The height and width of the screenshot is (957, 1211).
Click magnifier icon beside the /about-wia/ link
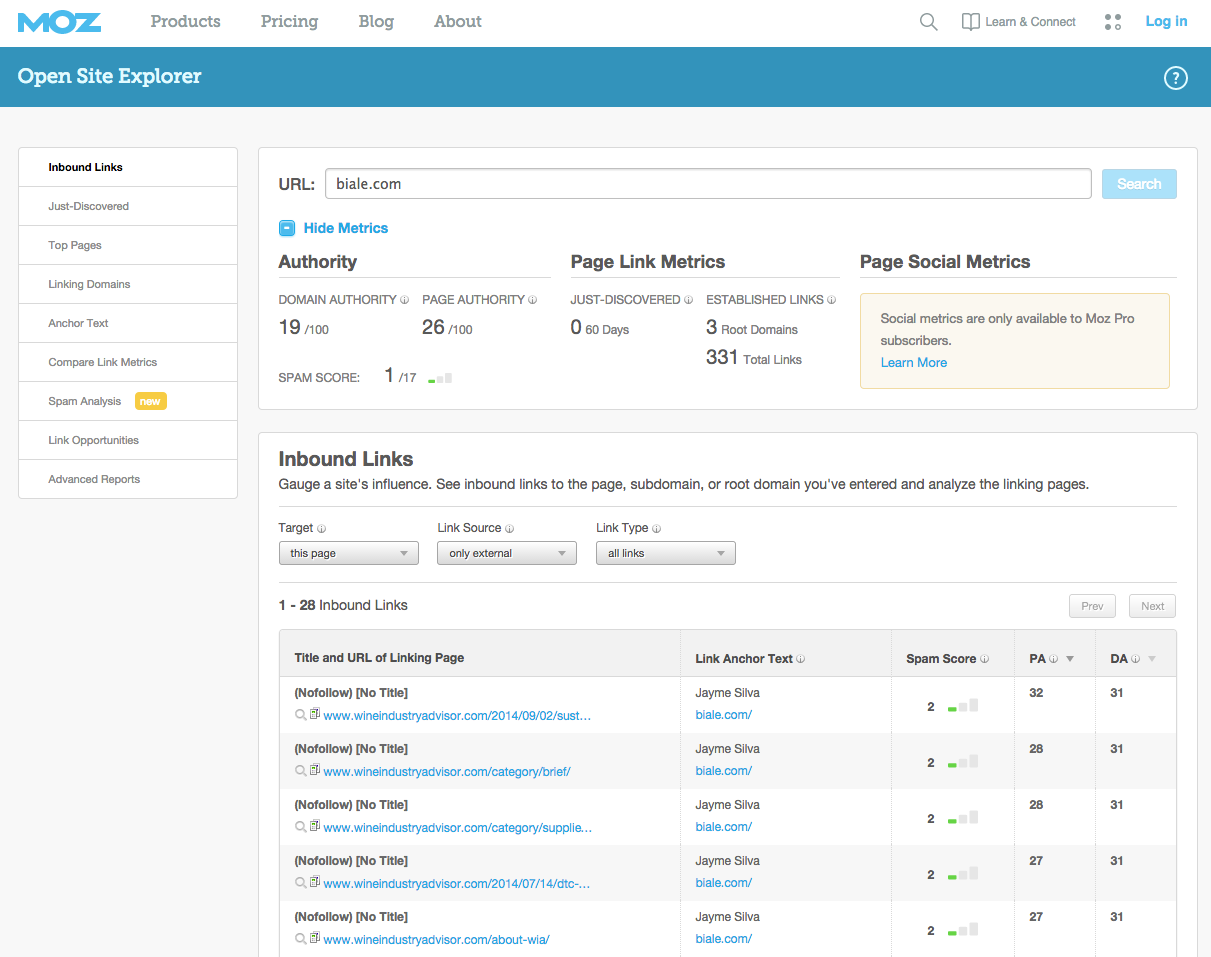(300, 939)
